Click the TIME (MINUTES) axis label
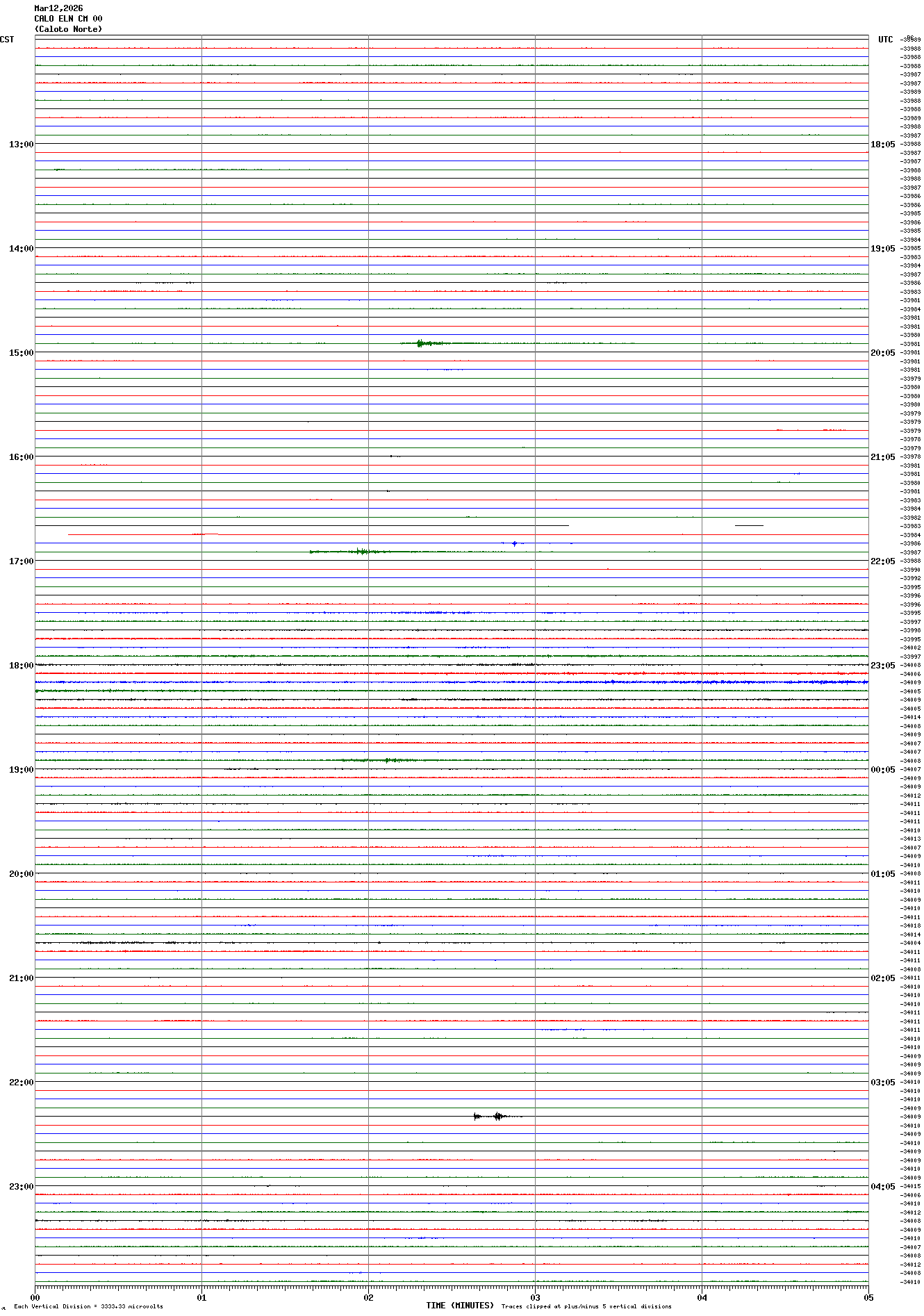 459,1306
